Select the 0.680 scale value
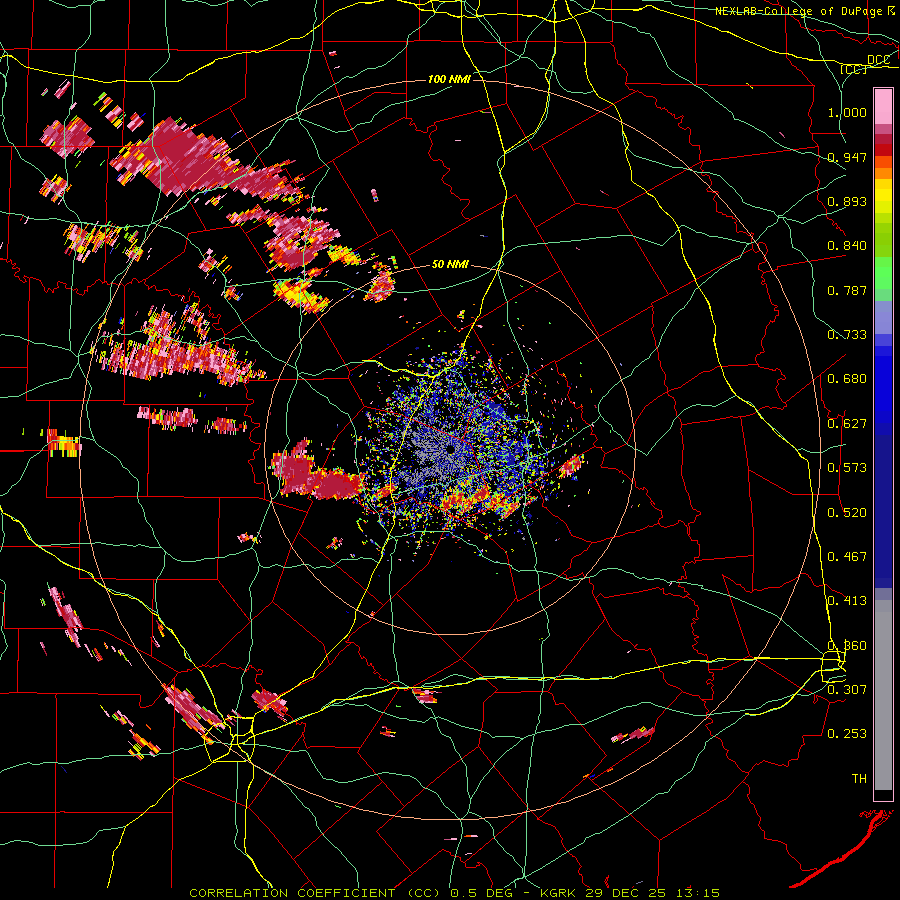900x900 pixels. click(847, 378)
